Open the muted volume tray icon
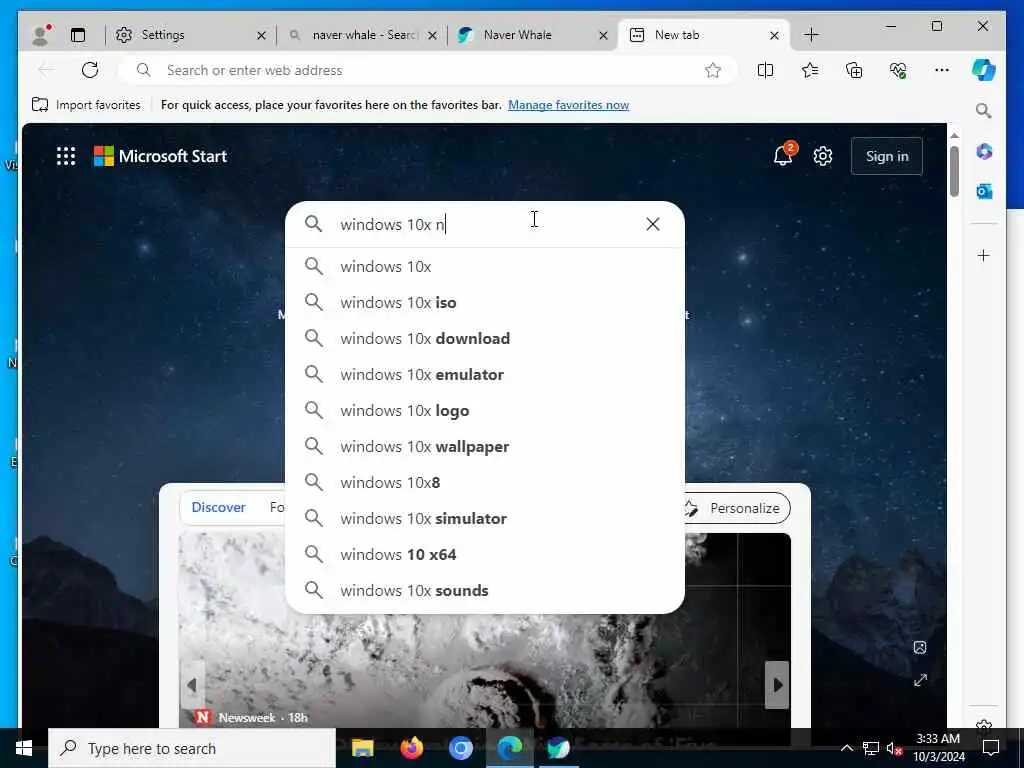 click(893, 748)
